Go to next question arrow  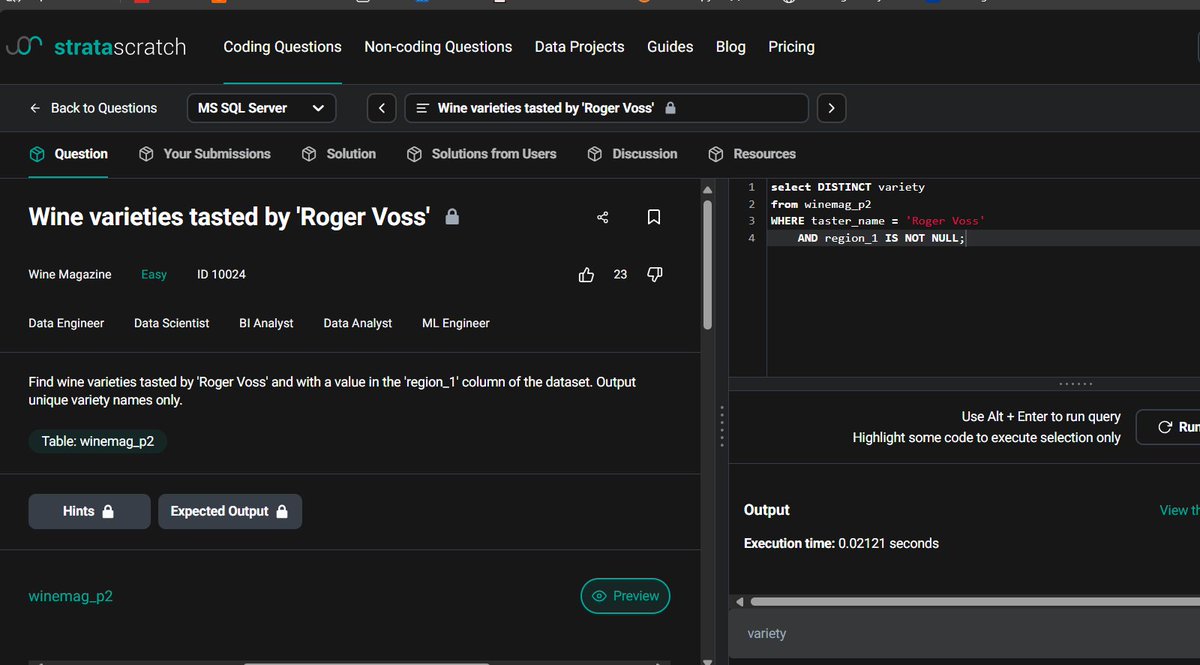click(x=832, y=108)
